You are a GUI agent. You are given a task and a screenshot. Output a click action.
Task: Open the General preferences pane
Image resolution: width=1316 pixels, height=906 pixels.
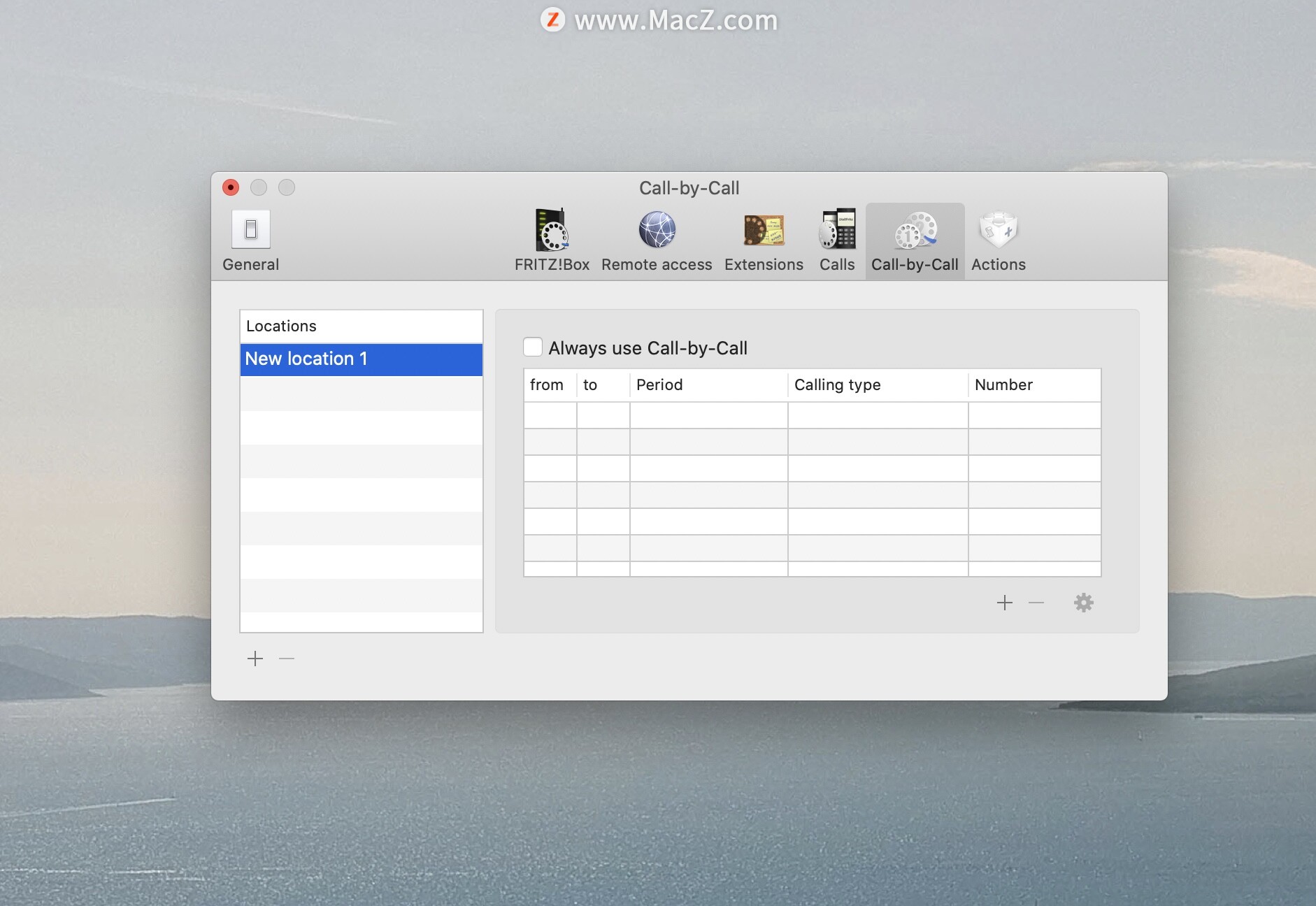[250, 241]
